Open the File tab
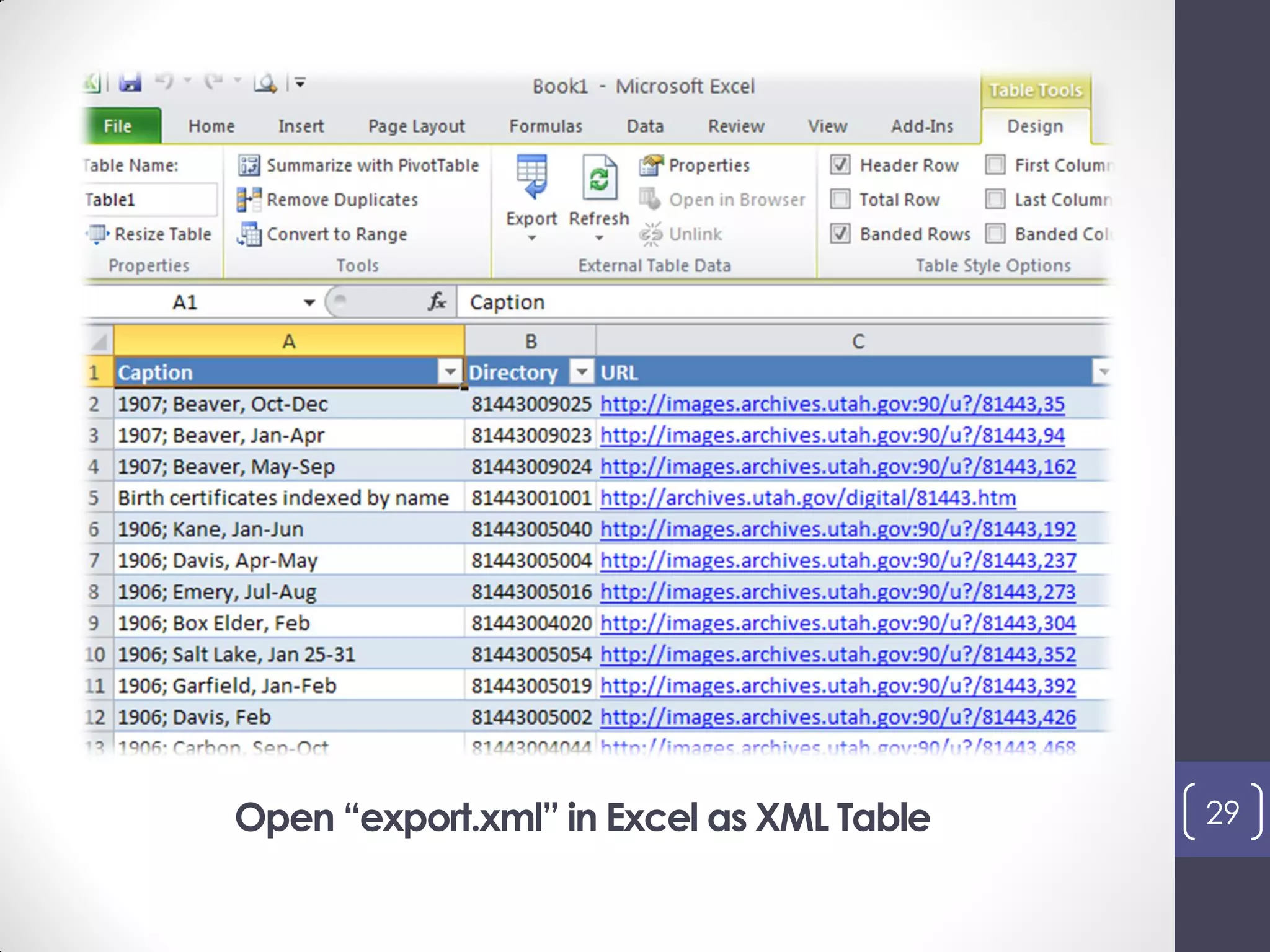The width and height of the screenshot is (1270, 952). [122, 126]
